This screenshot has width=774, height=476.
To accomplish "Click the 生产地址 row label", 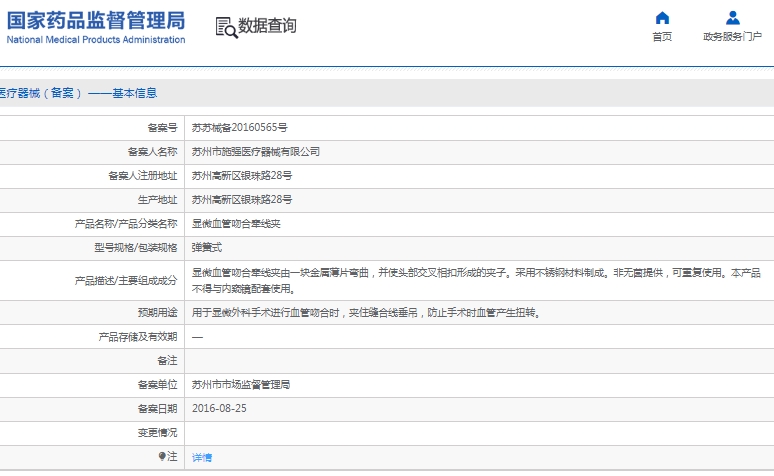I will click(157, 200).
